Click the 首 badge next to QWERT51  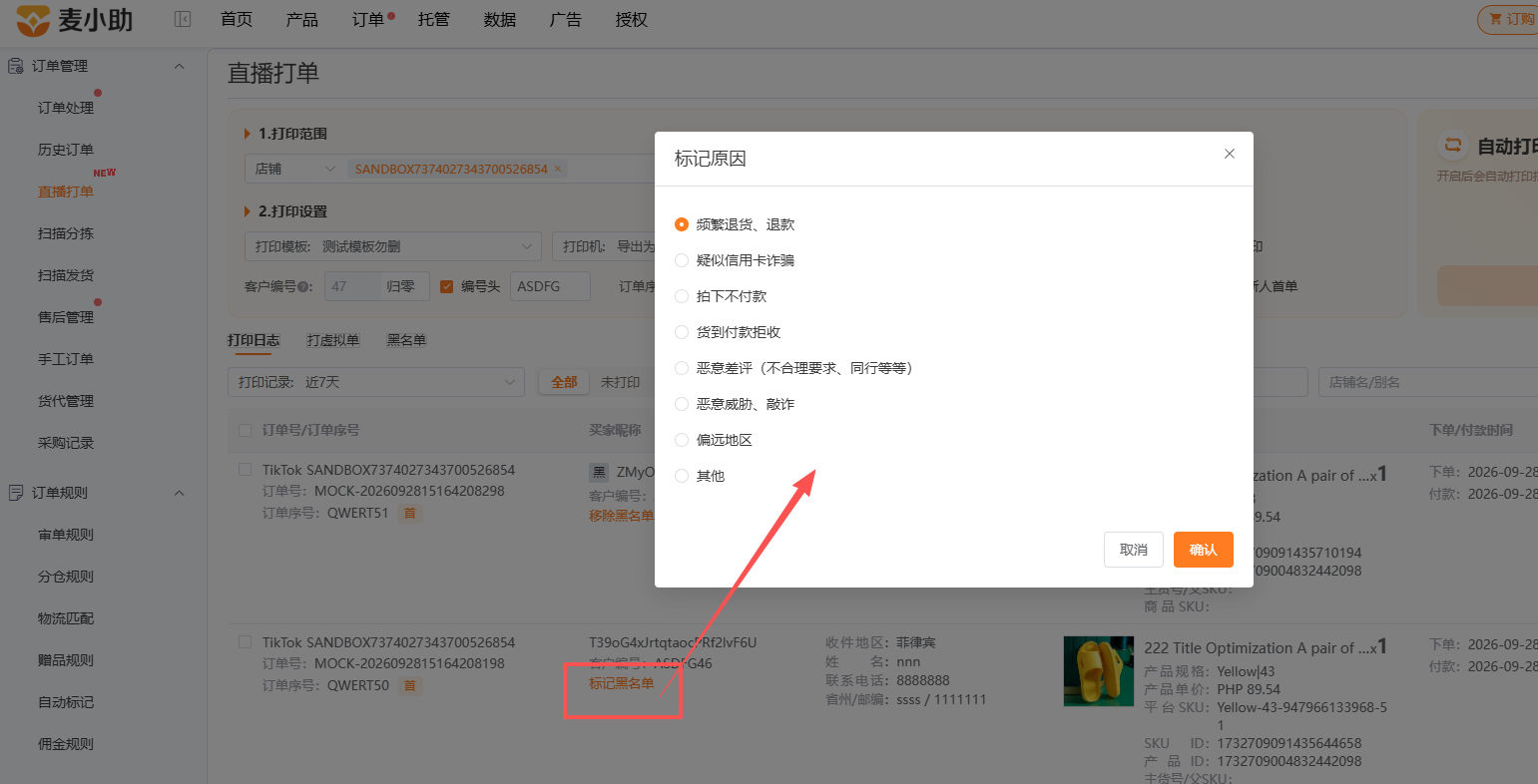(409, 514)
